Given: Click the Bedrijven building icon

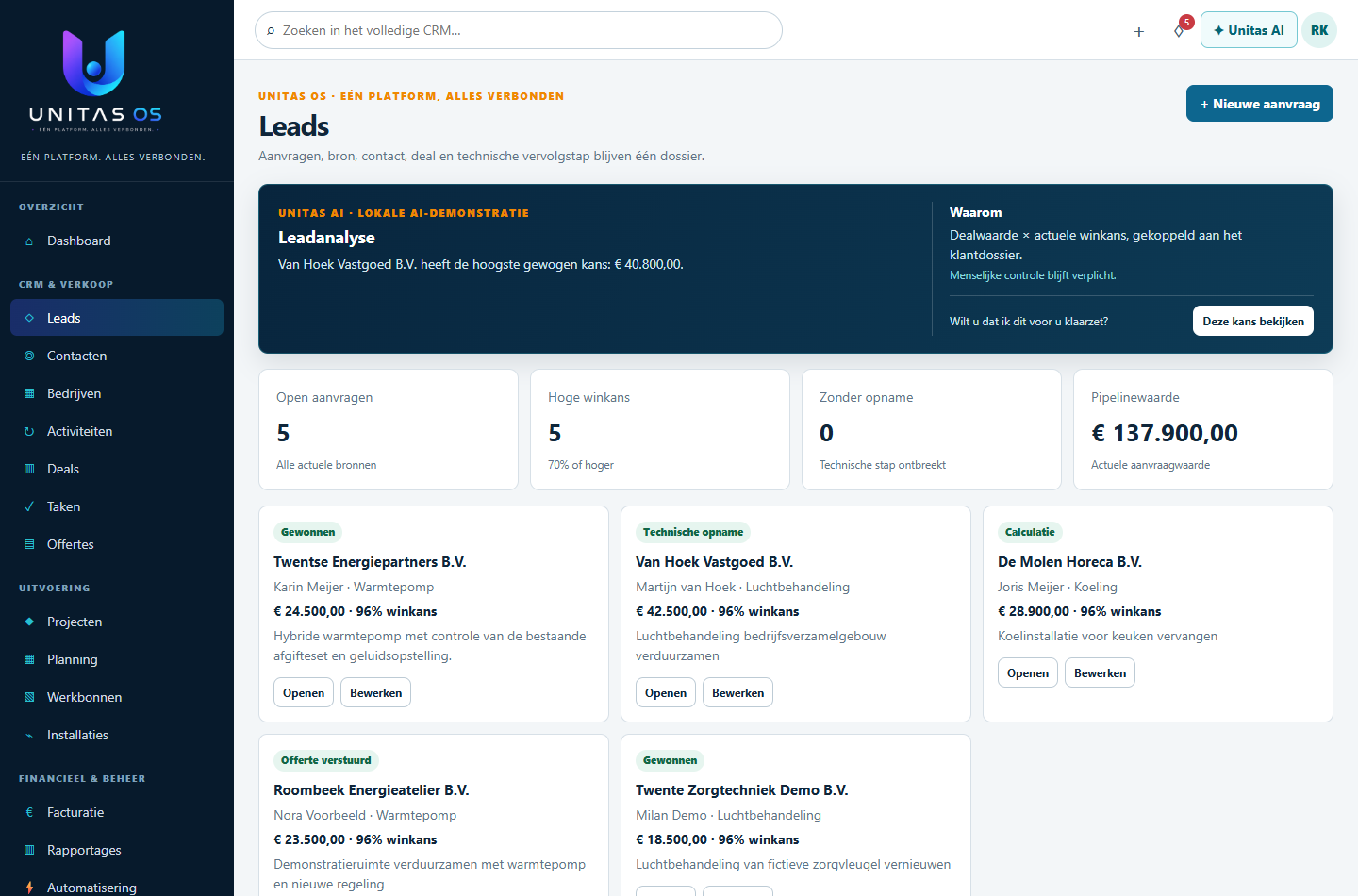Looking at the screenshot, I should (29, 393).
